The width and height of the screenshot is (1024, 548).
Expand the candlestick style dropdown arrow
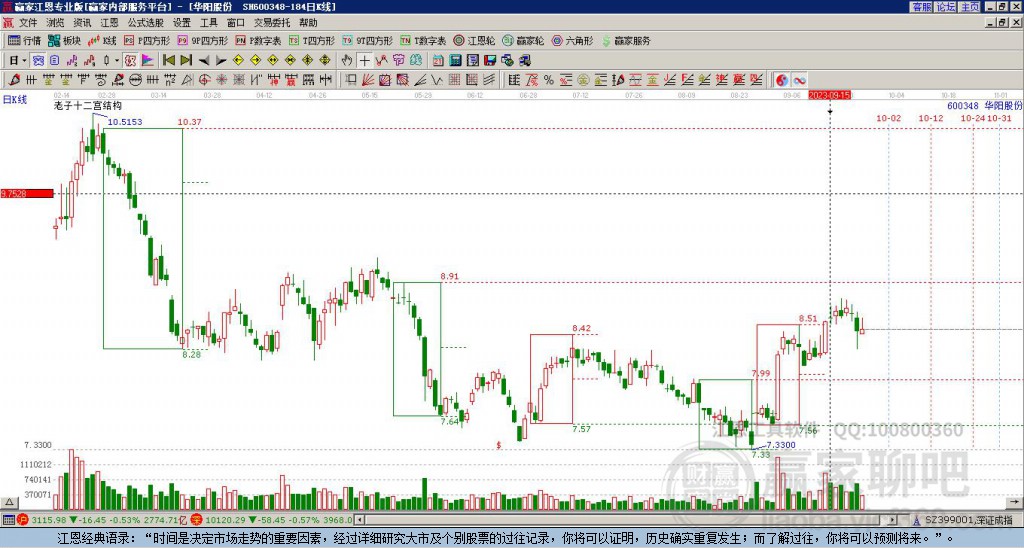pyautogui.click(x=116, y=61)
